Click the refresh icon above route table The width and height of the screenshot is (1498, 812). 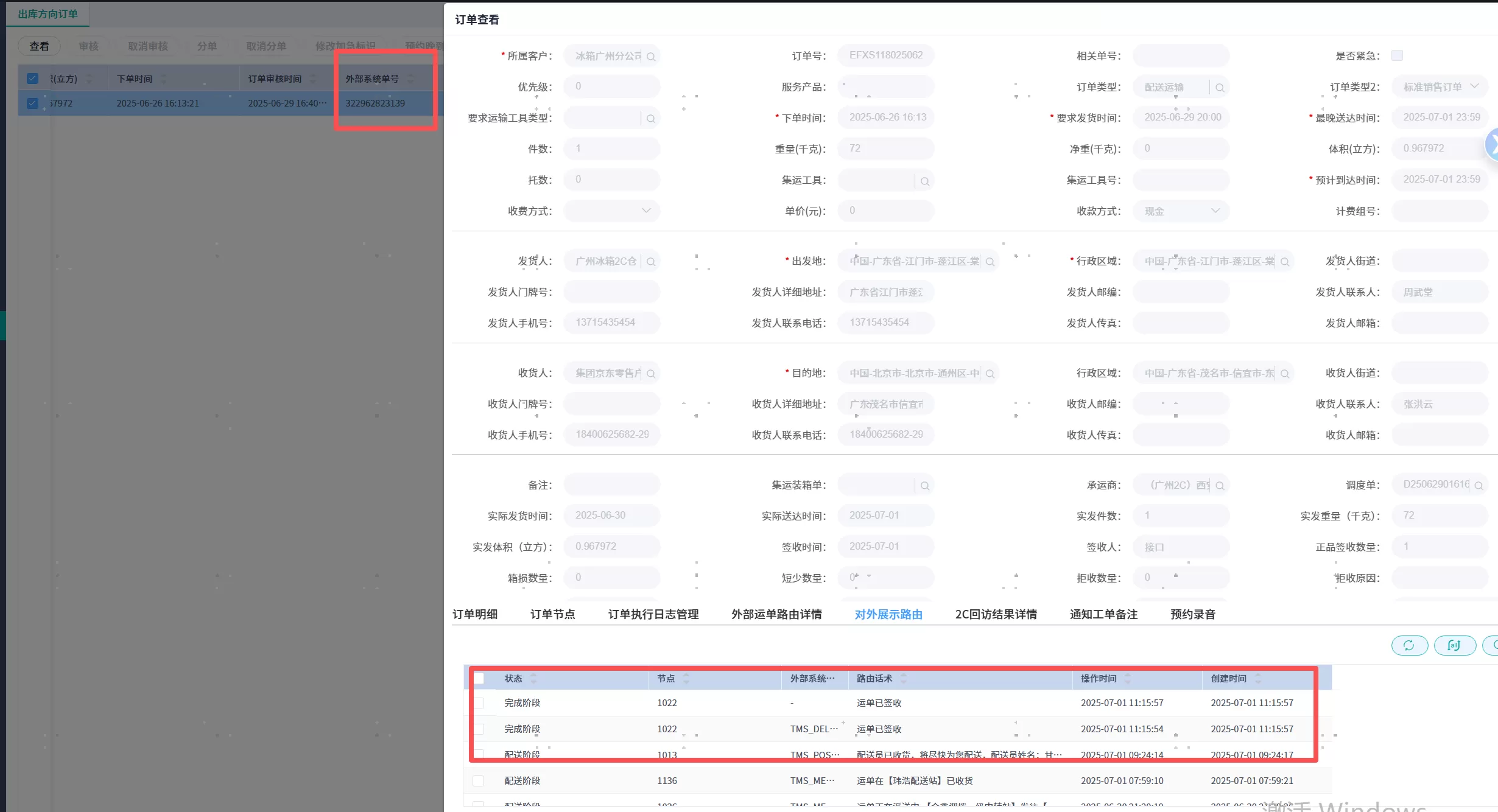1409,645
